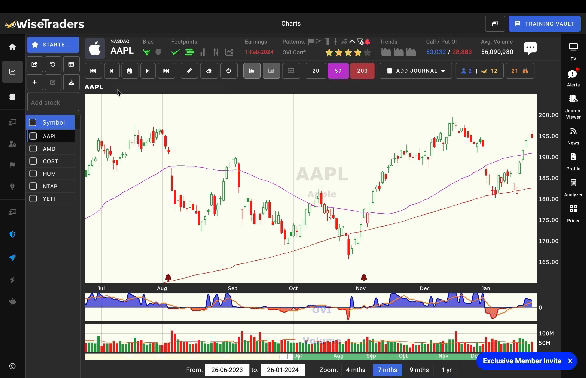The image size is (586, 378).
Task: Open the chat bubble icon beside Avg. Volume
Action: (x=530, y=48)
